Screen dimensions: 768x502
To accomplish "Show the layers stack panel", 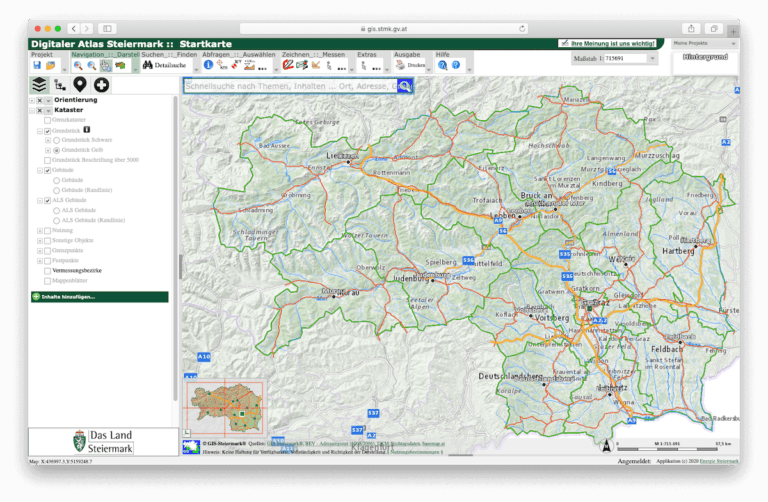I will [x=39, y=85].
